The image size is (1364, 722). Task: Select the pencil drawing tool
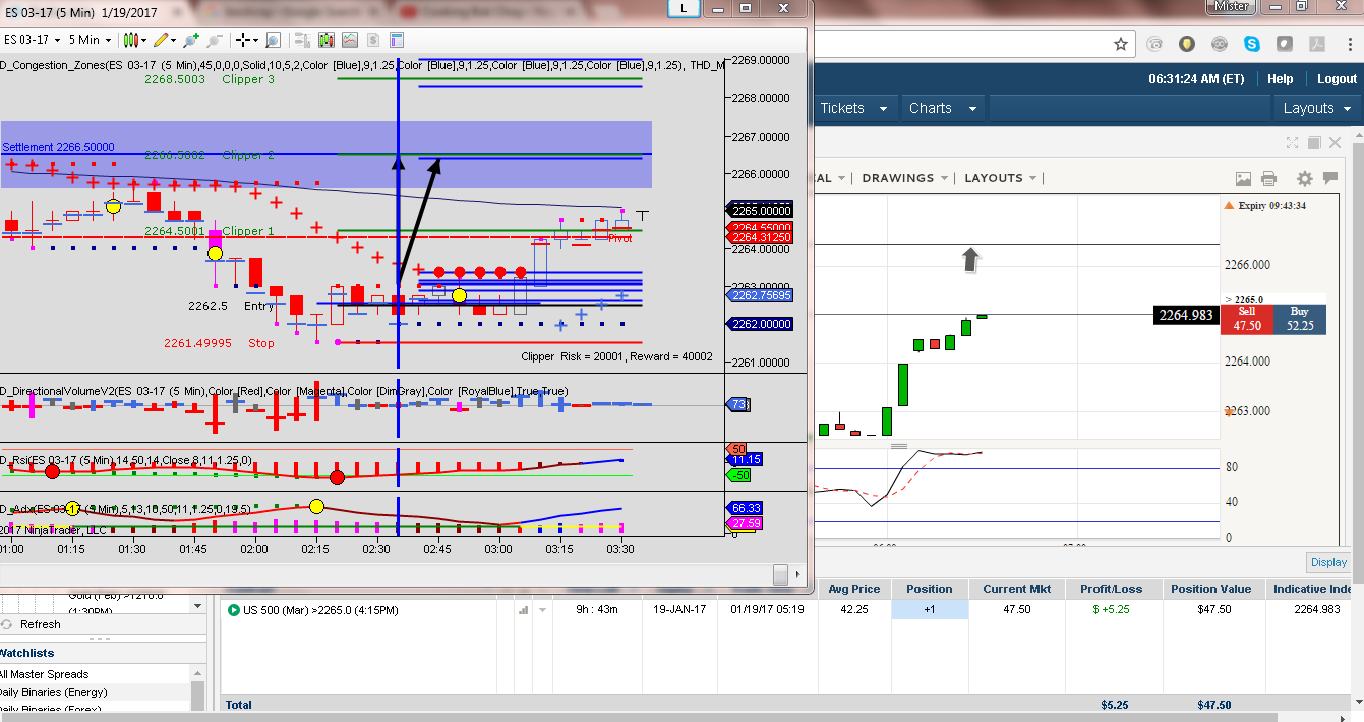162,40
